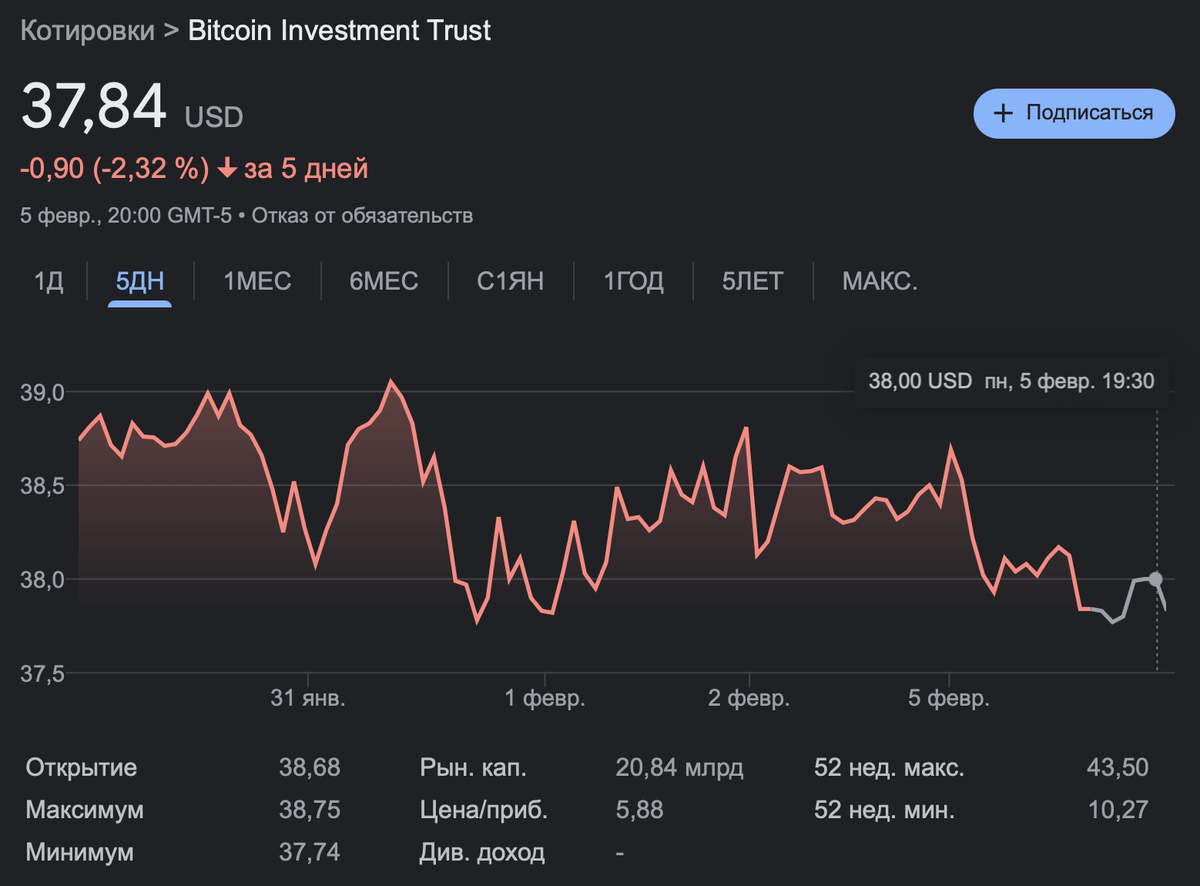Viewport: 1200px width, 886px height.
Task: Click the Bitcoin Investment Trust title
Action: pyautogui.click(x=338, y=30)
